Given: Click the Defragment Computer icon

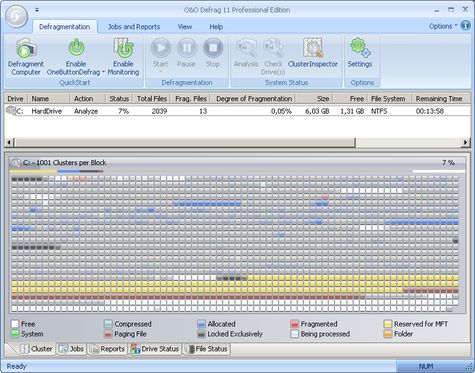Looking at the screenshot, I should [26, 48].
